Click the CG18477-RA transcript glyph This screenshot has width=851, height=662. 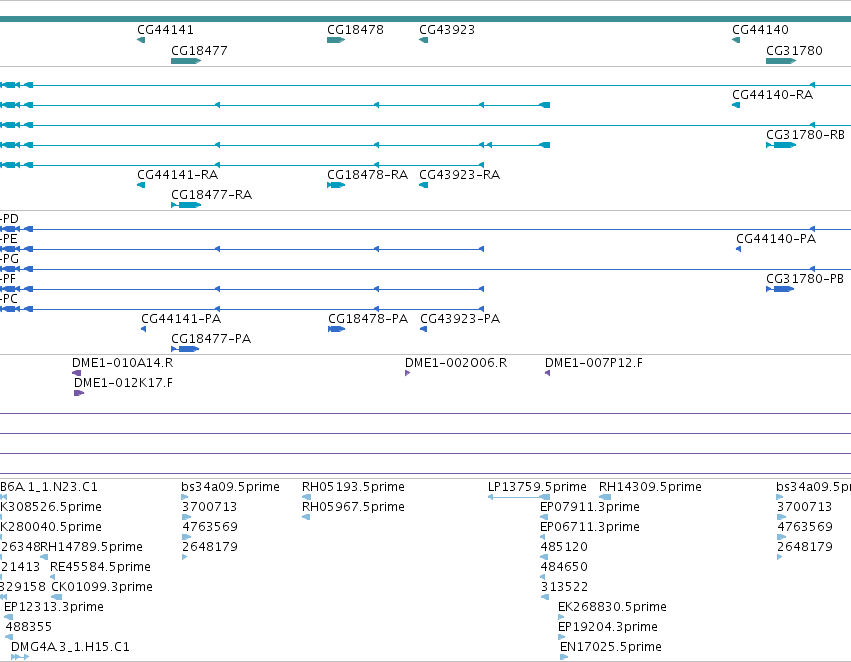(x=186, y=205)
